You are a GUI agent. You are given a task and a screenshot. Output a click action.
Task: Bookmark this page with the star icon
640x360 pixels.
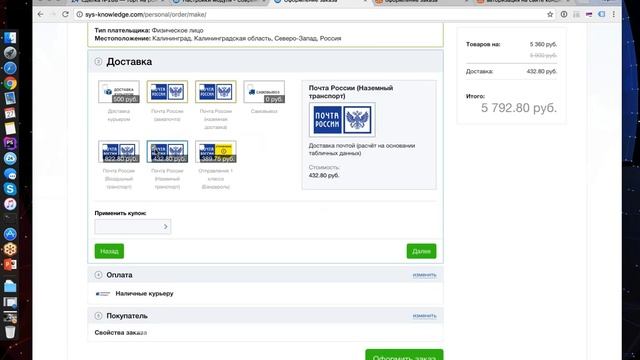pos(550,14)
